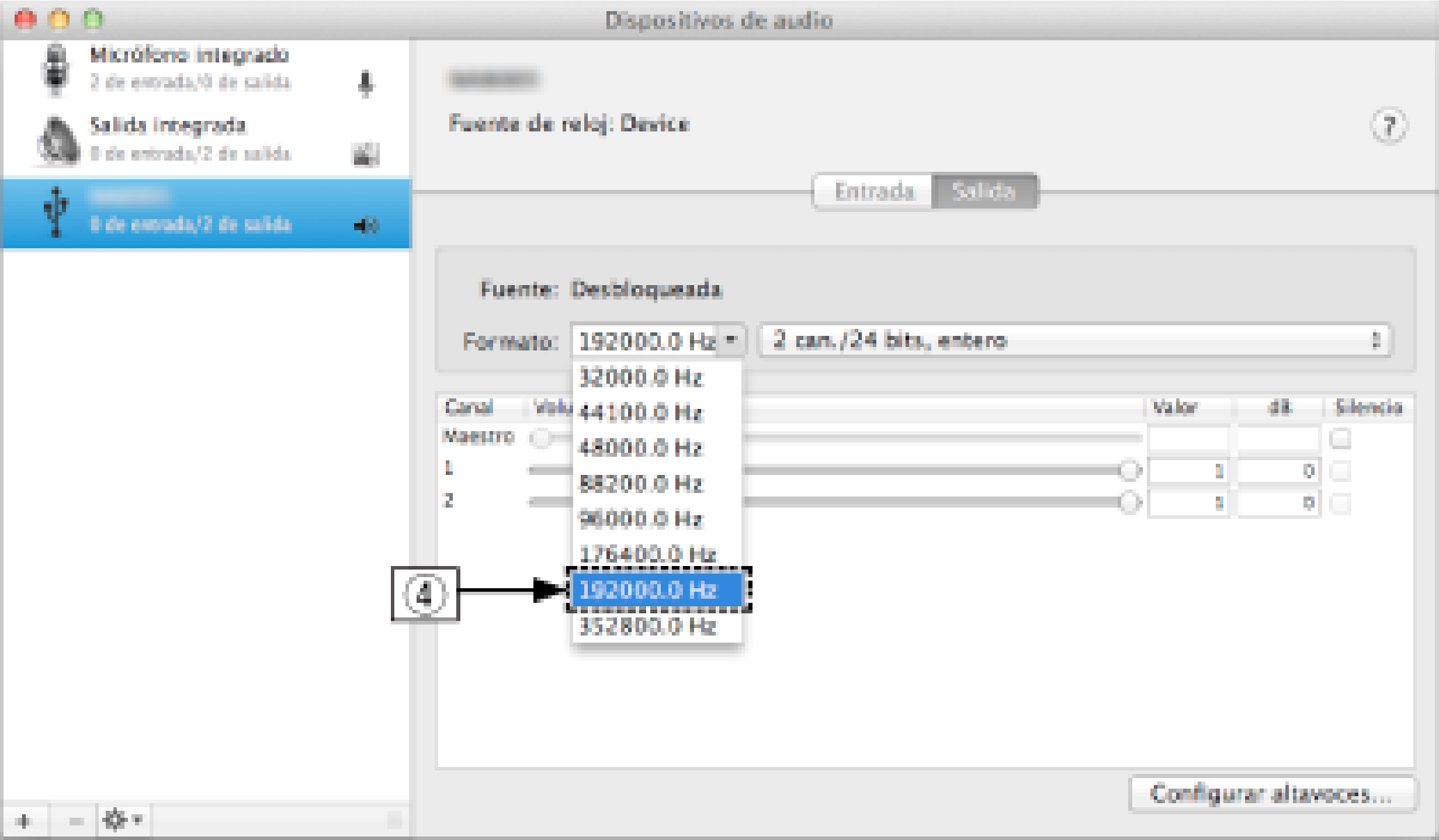Click the plus add device button
Screen dimensions: 1439x840
[24, 821]
